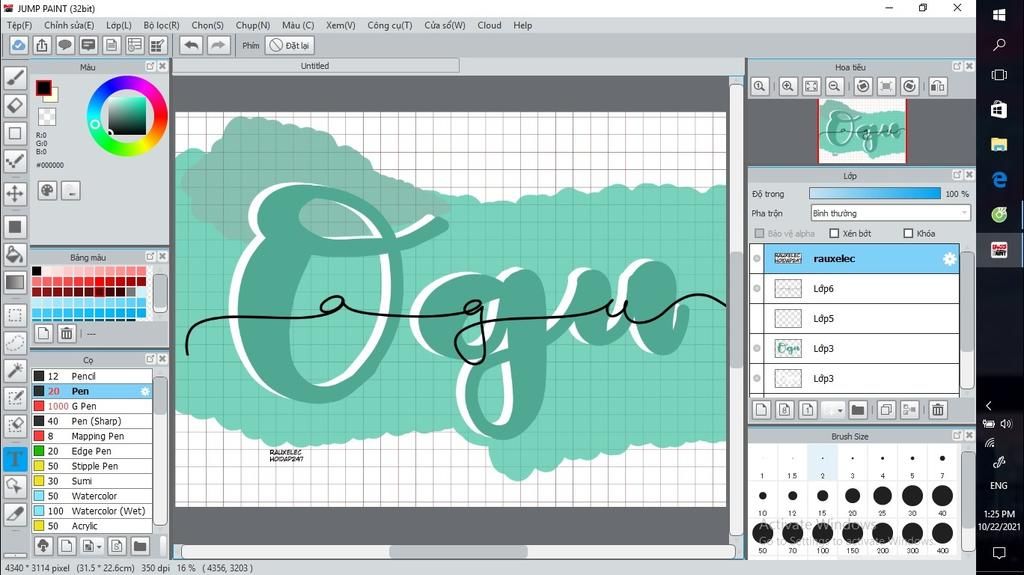Click the Undo arrow in toolbar
Screen dimensions: 1024x575
[x=191, y=45]
